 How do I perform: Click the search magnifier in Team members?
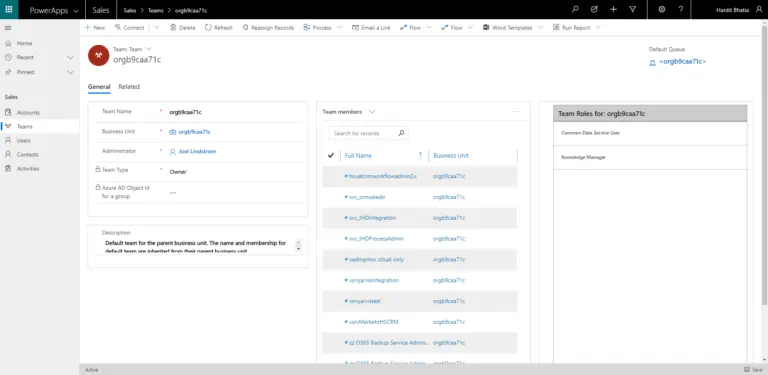click(x=401, y=133)
